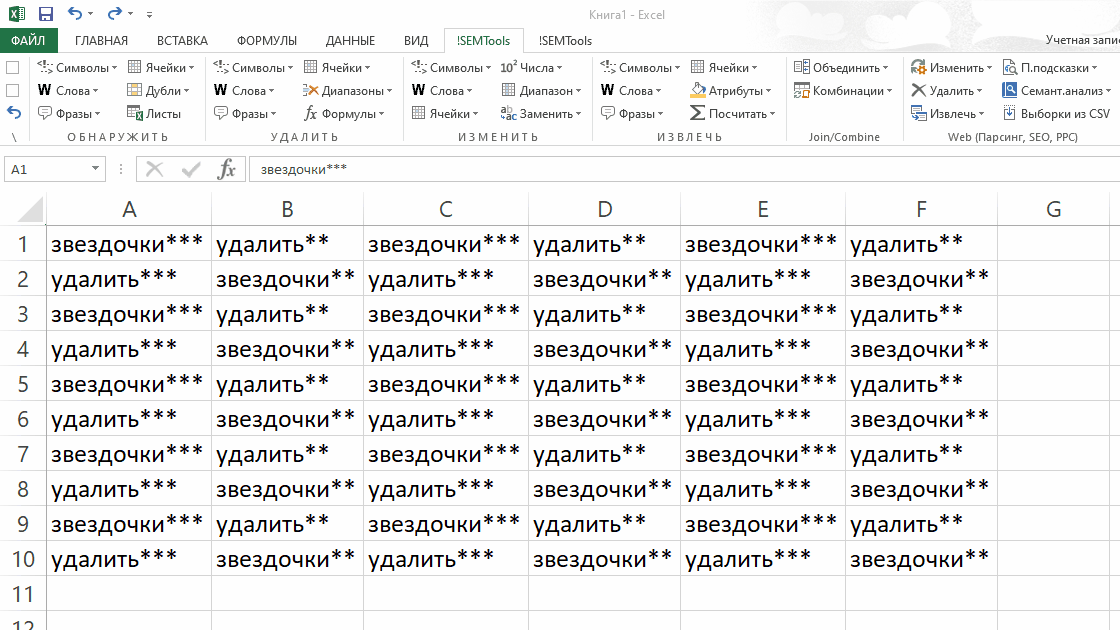Open Семант.анализ dropdown in Web group

pos(1057,91)
